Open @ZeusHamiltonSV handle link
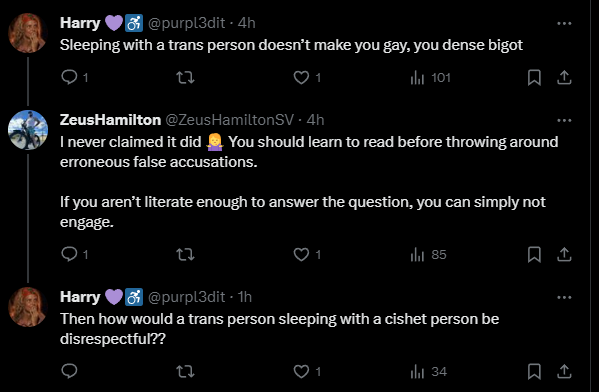The width and height of the screenshot is (599, 392). [230, 120]
